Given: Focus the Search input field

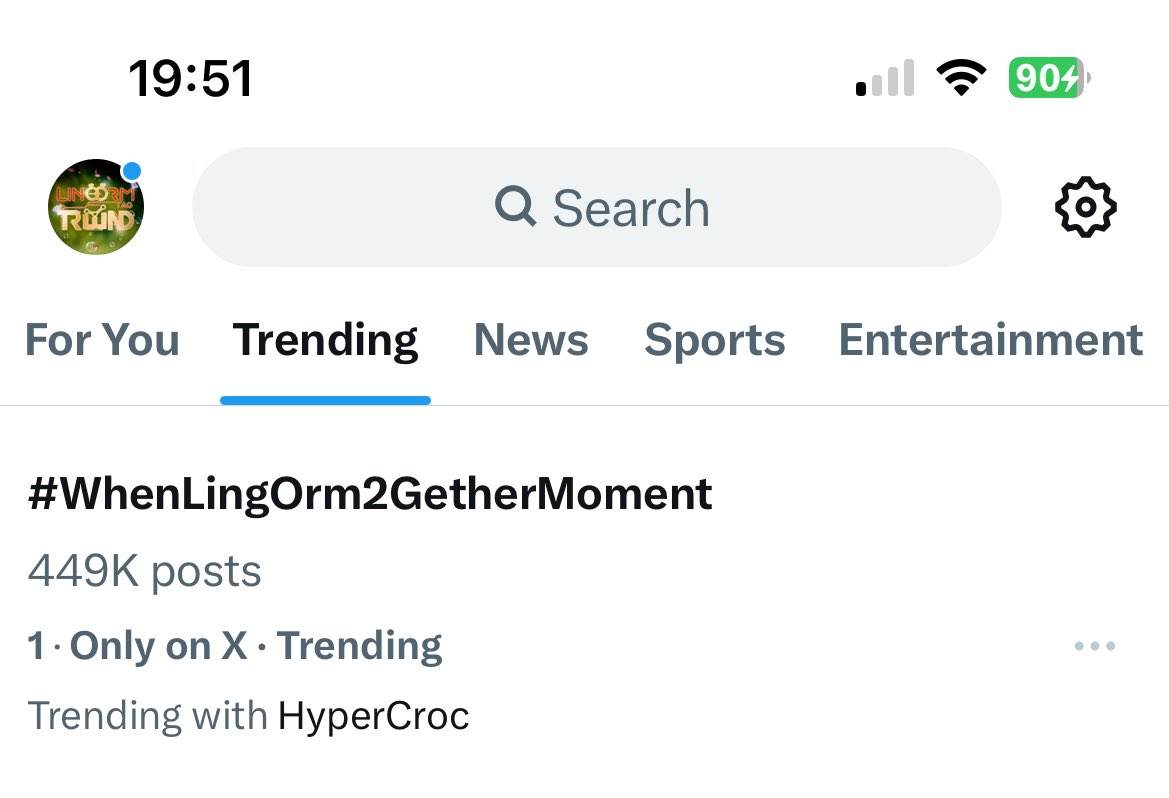Looking at the screenshot, I should click(630, 208).
